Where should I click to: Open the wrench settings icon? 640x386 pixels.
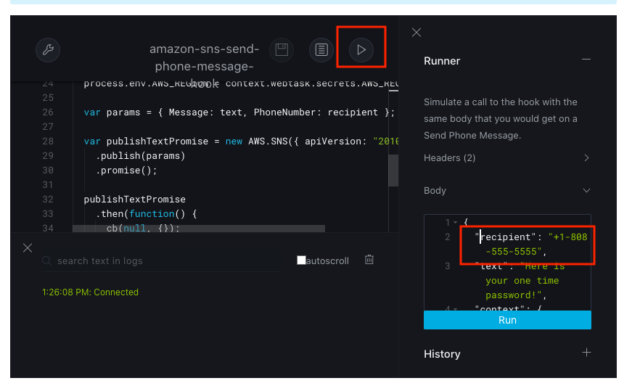click(x=48, y=50)
